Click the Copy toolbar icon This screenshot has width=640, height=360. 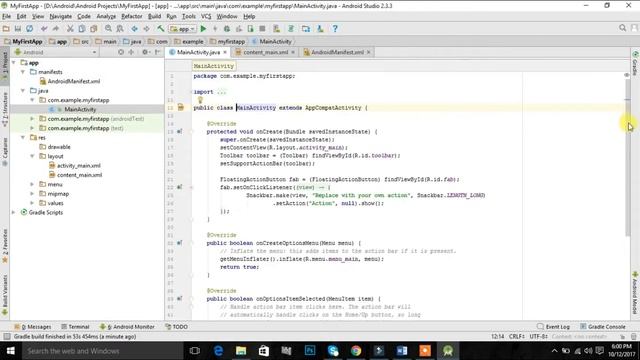coord(82,29)
